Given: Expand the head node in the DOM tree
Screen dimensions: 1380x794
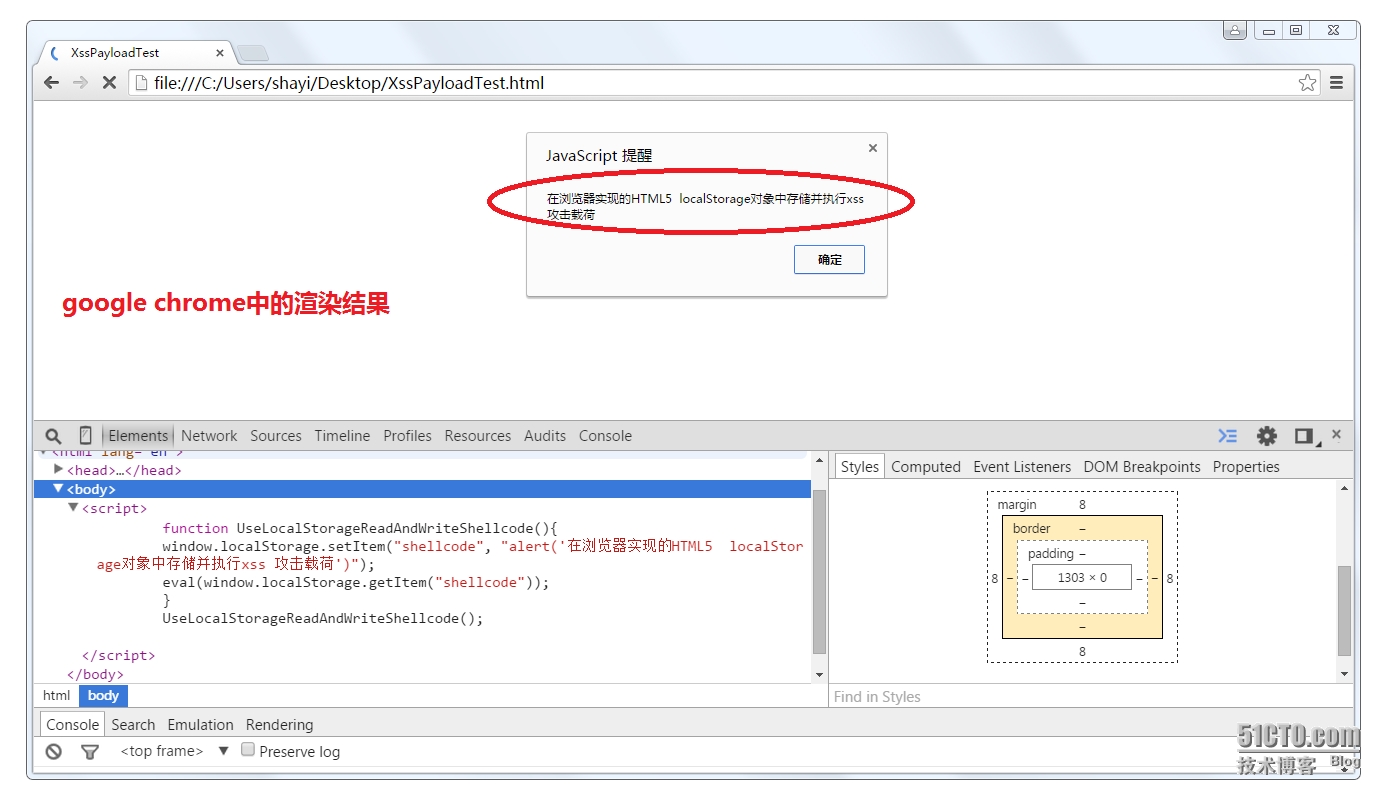Looking at the screenshot, I should click(x=59, y=470).
